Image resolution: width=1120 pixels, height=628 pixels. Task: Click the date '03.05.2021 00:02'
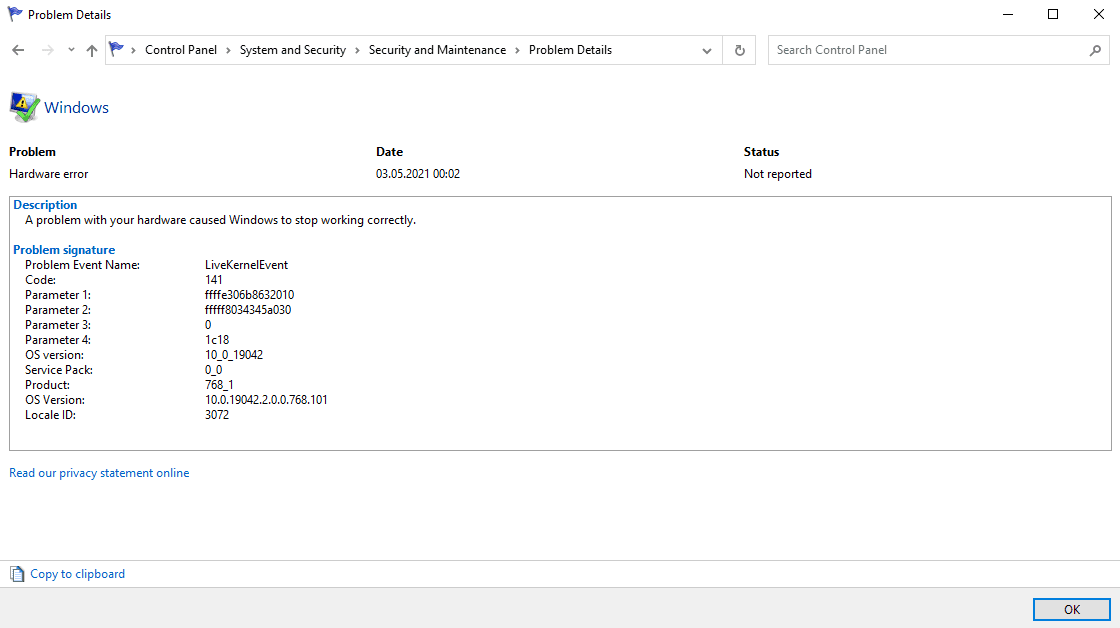(x=418, y=174)
